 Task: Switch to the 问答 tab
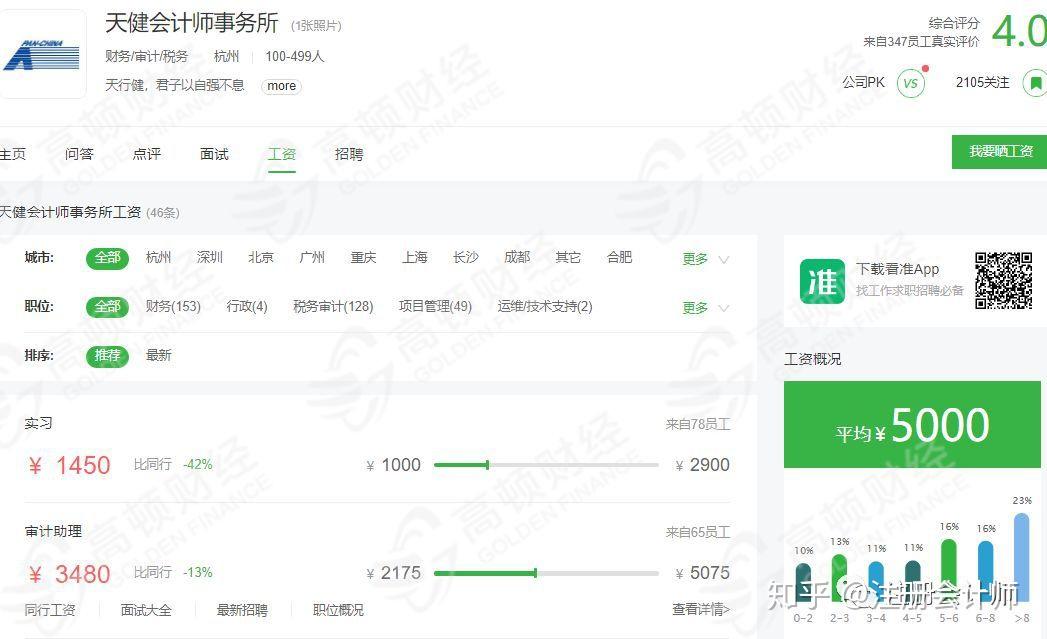pos(79,154)
